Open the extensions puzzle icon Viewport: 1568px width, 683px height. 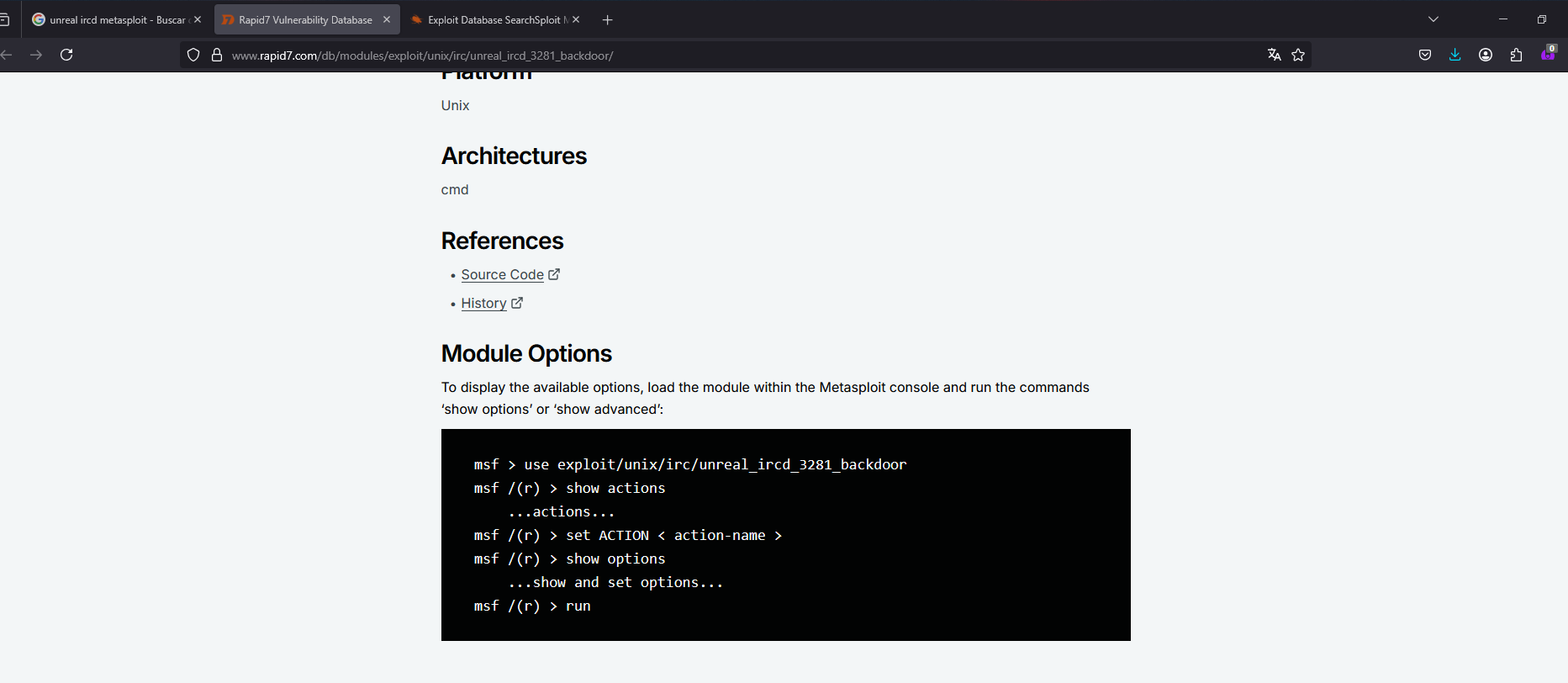(x=1516, y=55)
